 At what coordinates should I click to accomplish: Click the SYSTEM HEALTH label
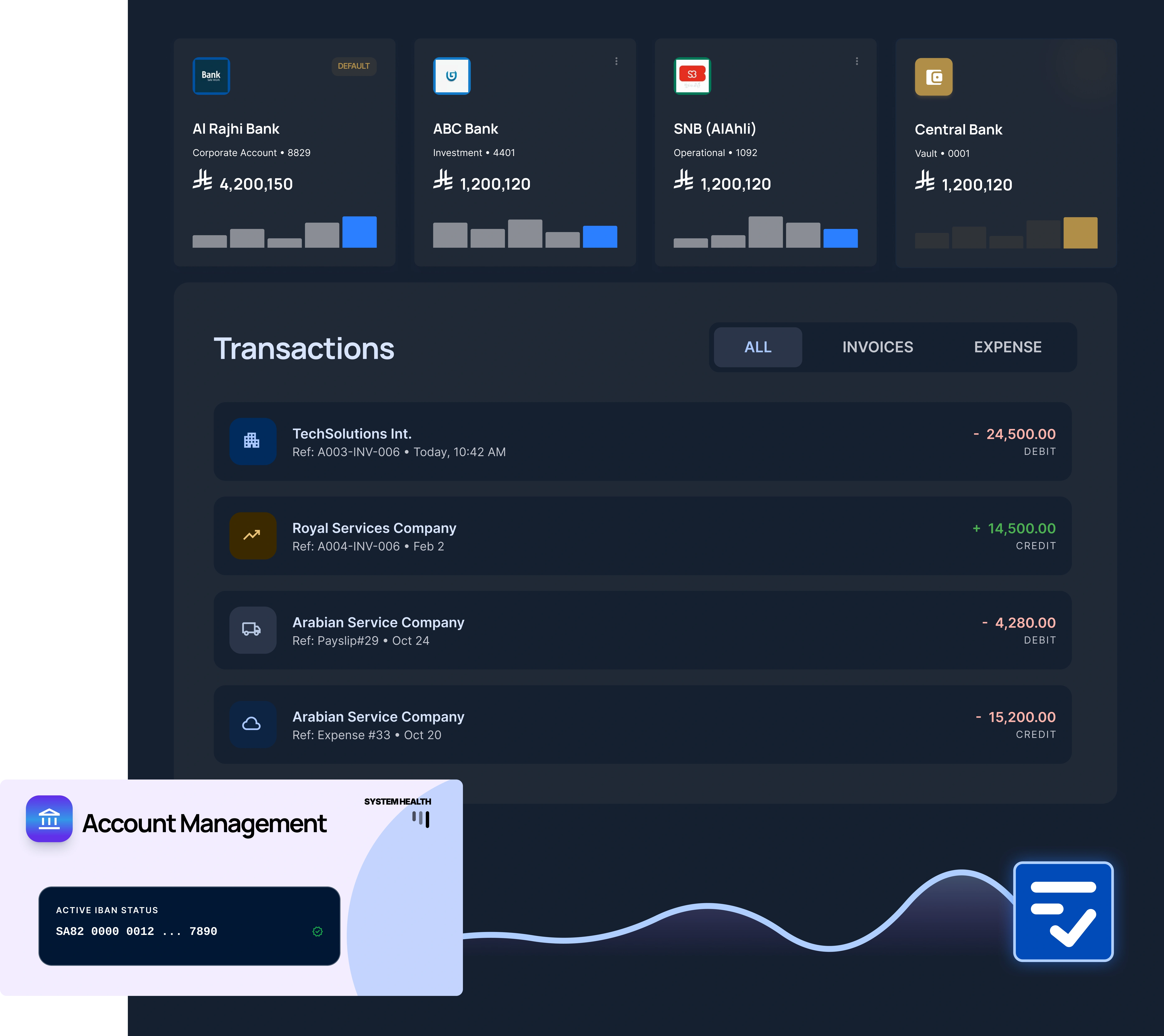(398, 801)
